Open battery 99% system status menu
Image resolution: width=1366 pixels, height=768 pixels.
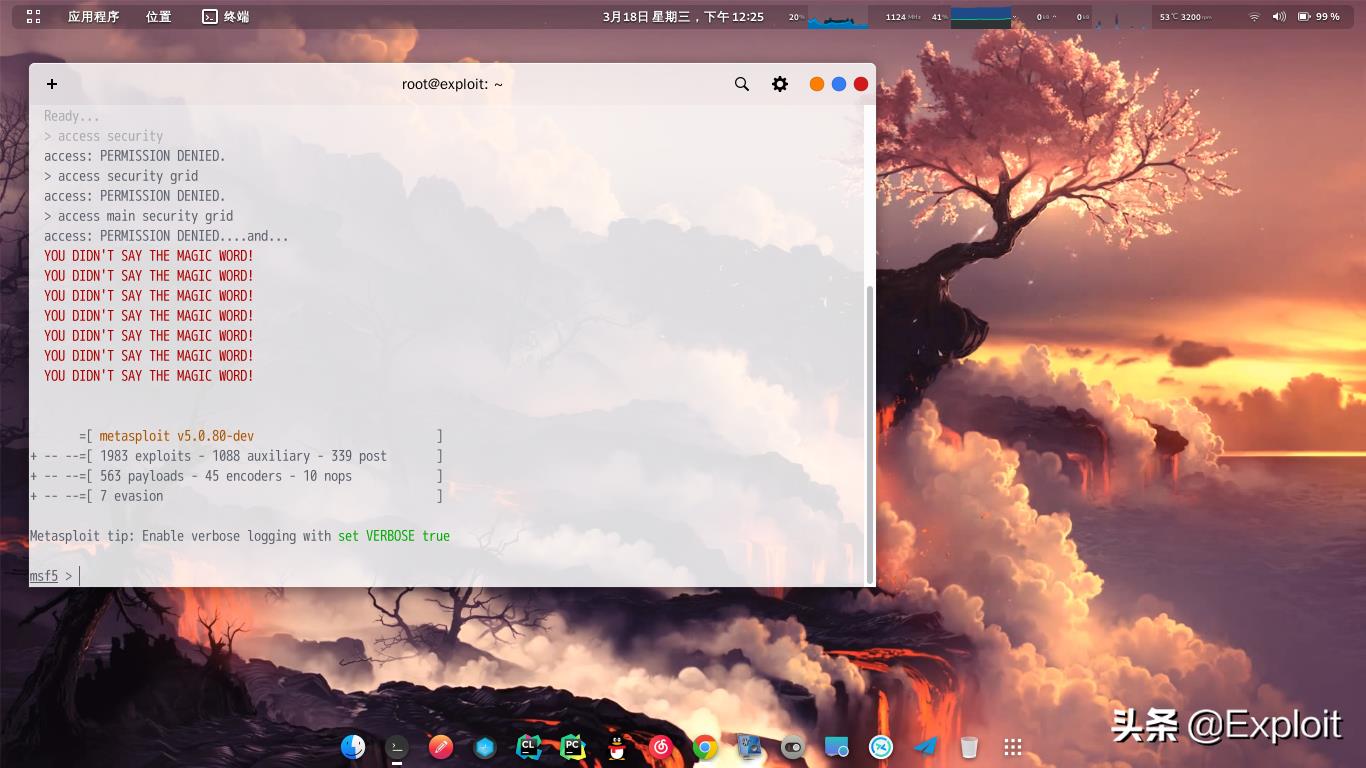pos(1318,16)
